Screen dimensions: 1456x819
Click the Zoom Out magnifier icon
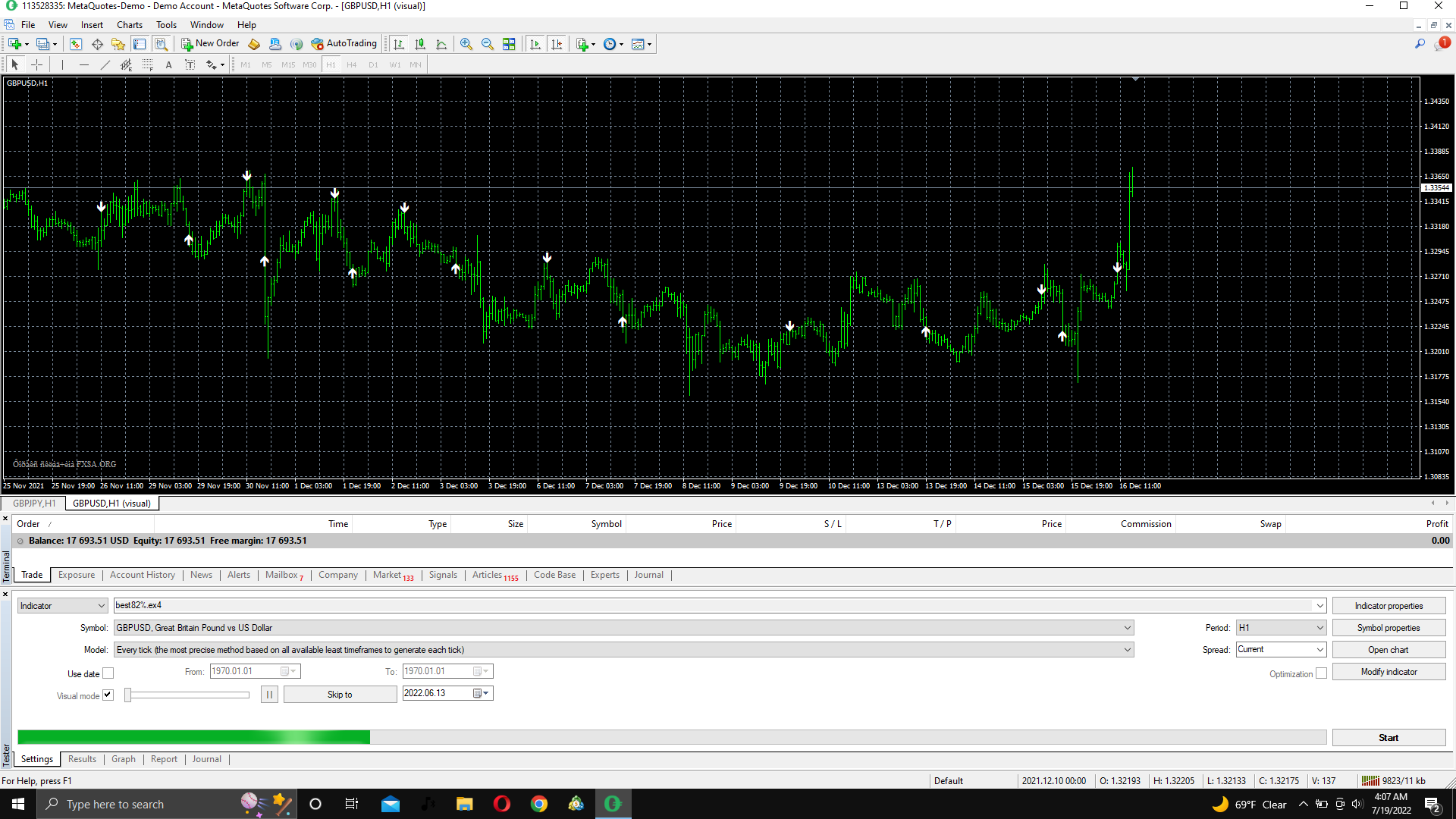click(x=488, y=44)
